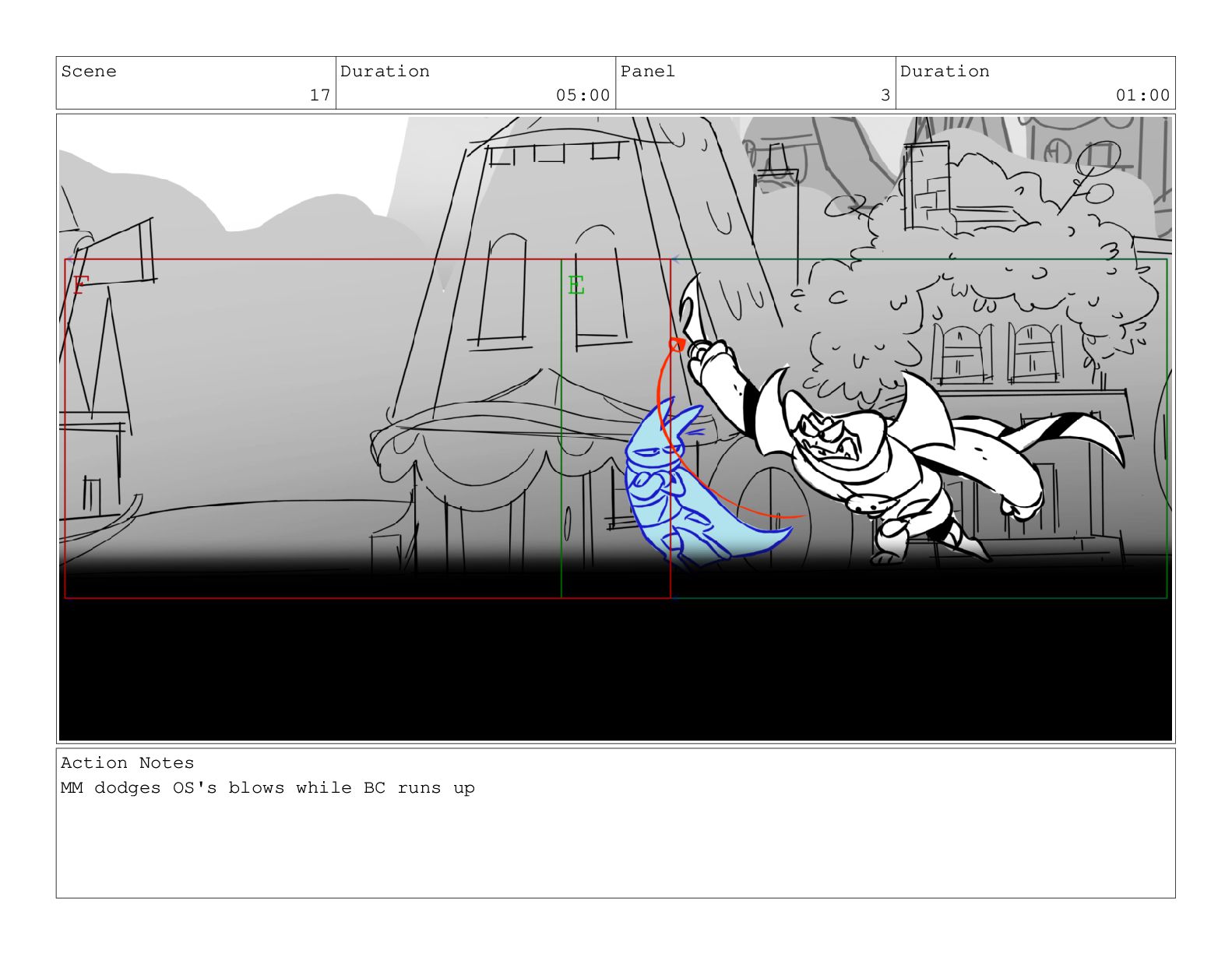Select the scene number 17
Viewport: 1232px width, 954px height.
pyautogui.click(x=320, y=95)
